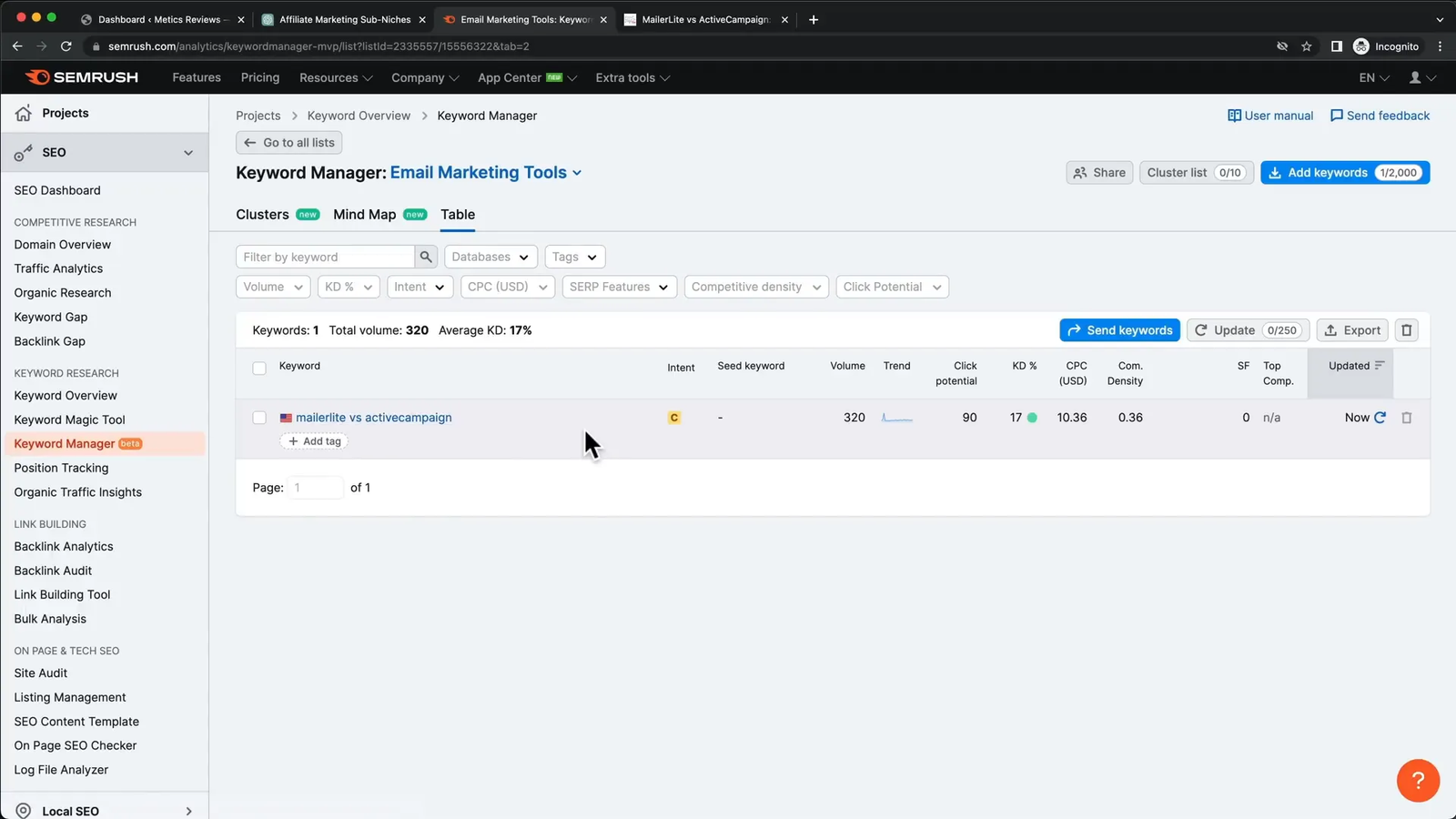This screenshot has width=1456, height=819.
Task: Click the magnifier search icon beside keyword filter
Action: (426, 257)
